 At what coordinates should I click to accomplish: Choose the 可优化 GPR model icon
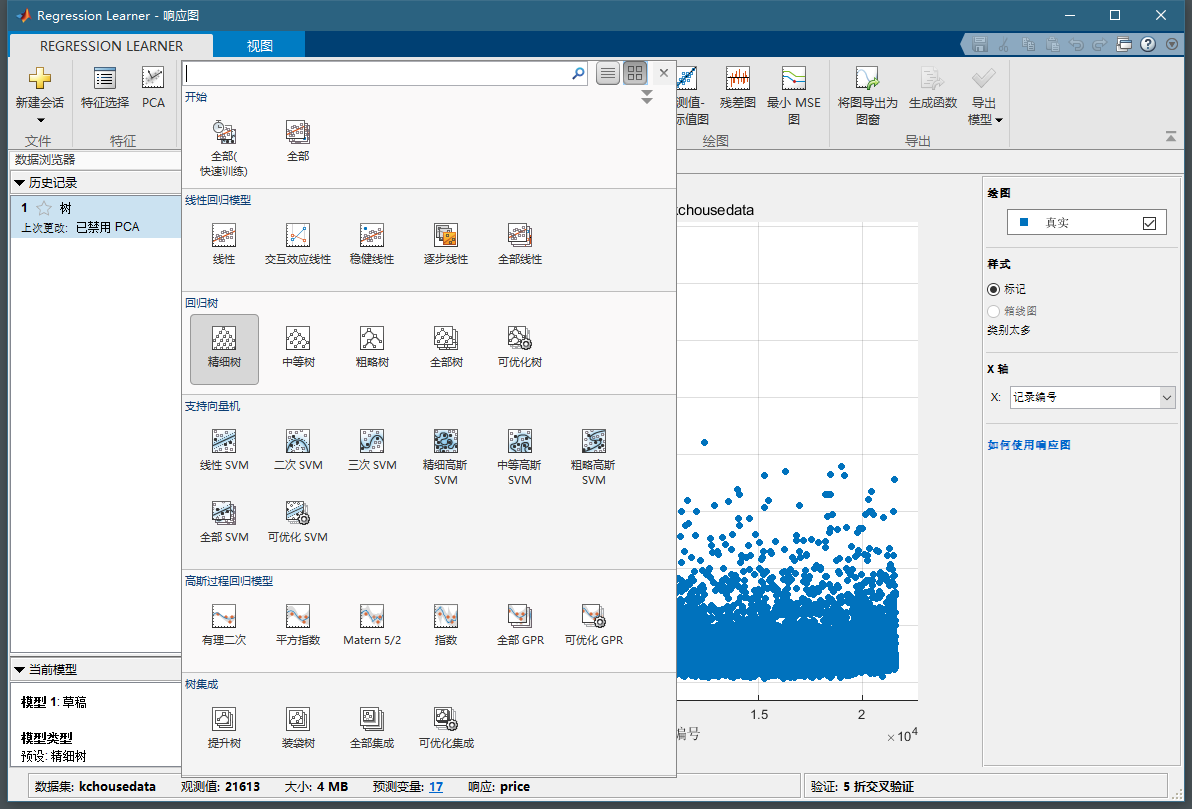pyautogui.click(x=594, y=623)
